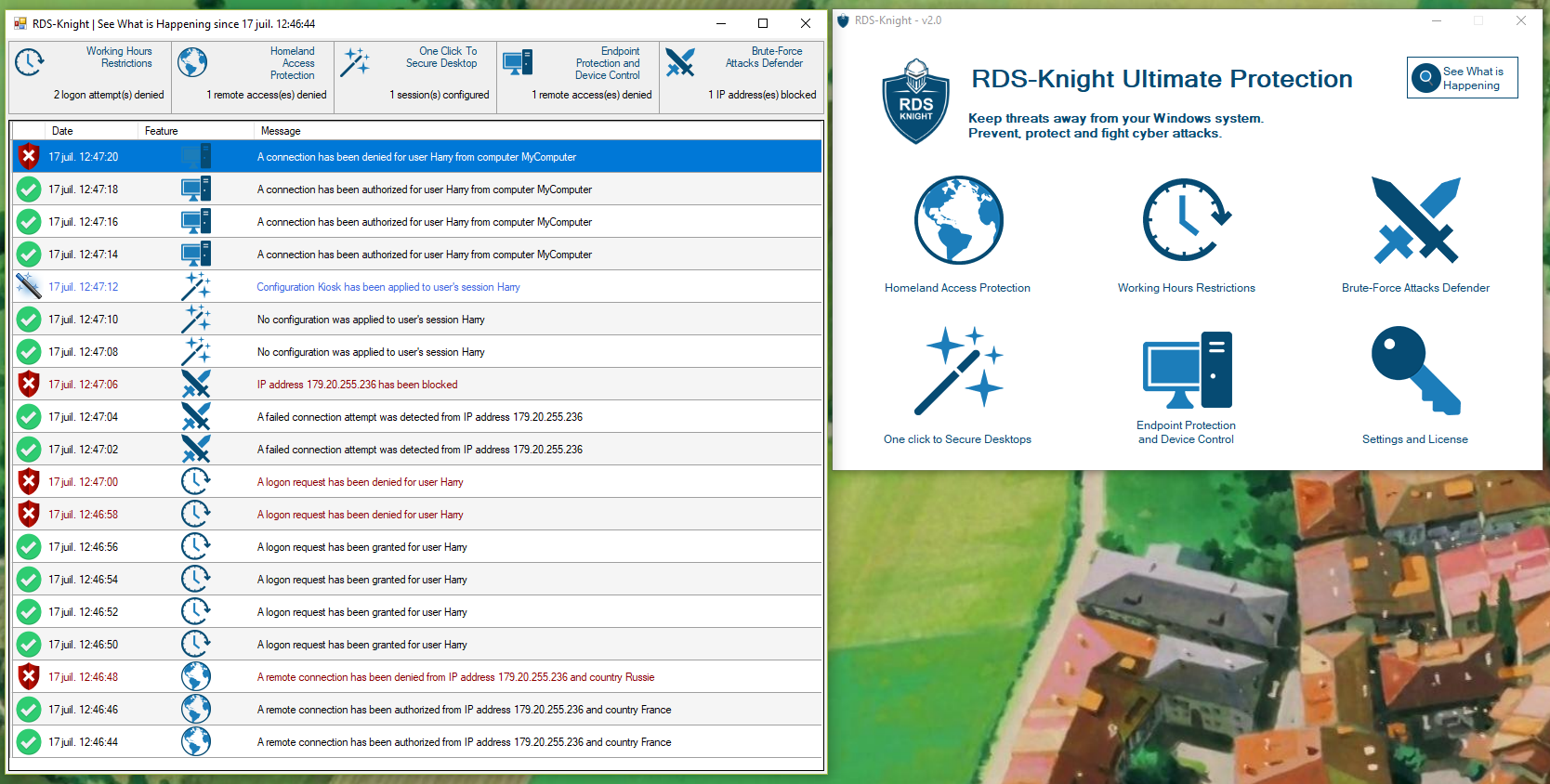Viewport: 1550px width, 784px height.
Task: Open One click to Secure Desktops wand icon
Action: pyautogui.click(x=958, y=372)
